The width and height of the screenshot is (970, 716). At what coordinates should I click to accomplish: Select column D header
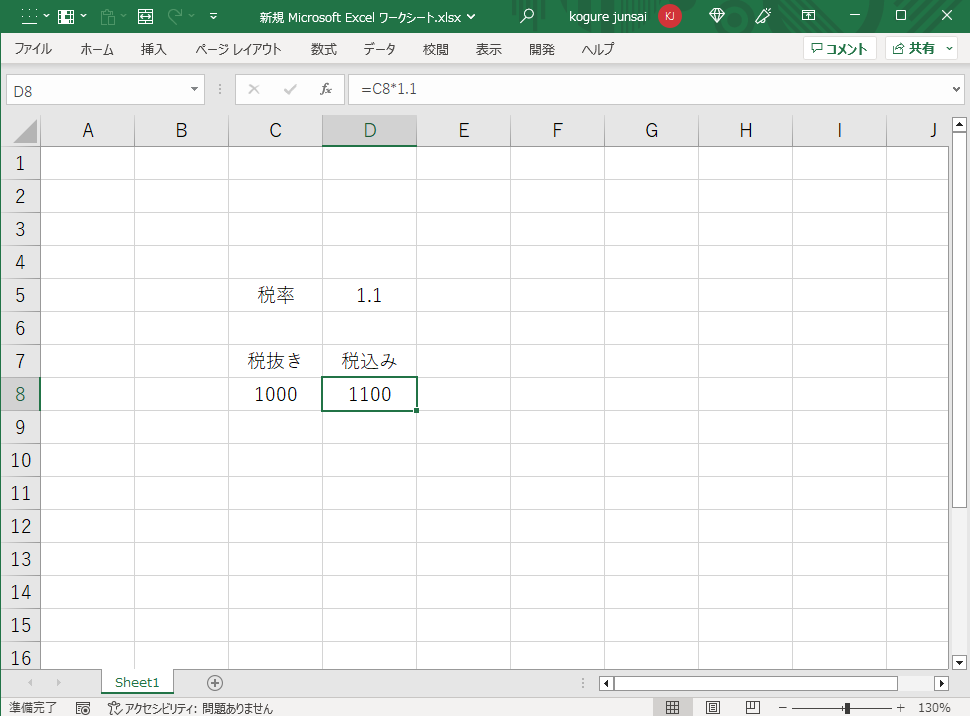[x=369, y=131]
